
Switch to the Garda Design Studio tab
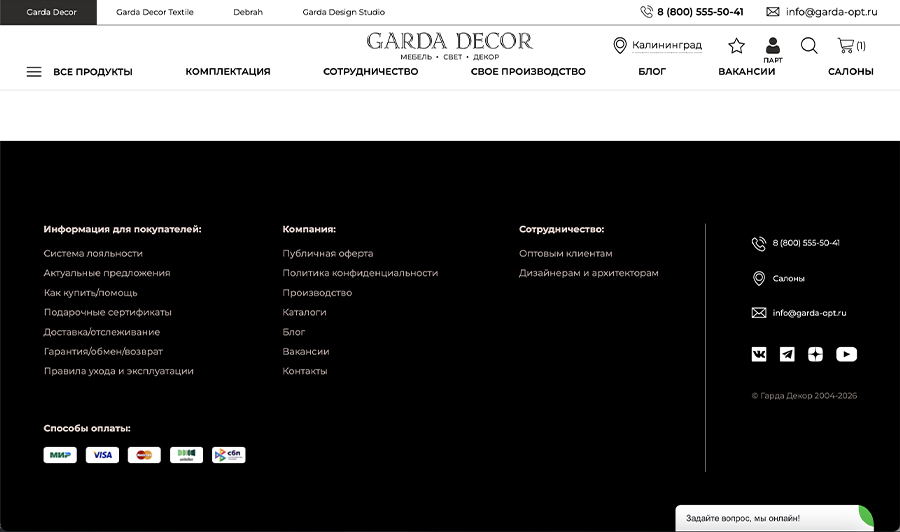[344, 12]
